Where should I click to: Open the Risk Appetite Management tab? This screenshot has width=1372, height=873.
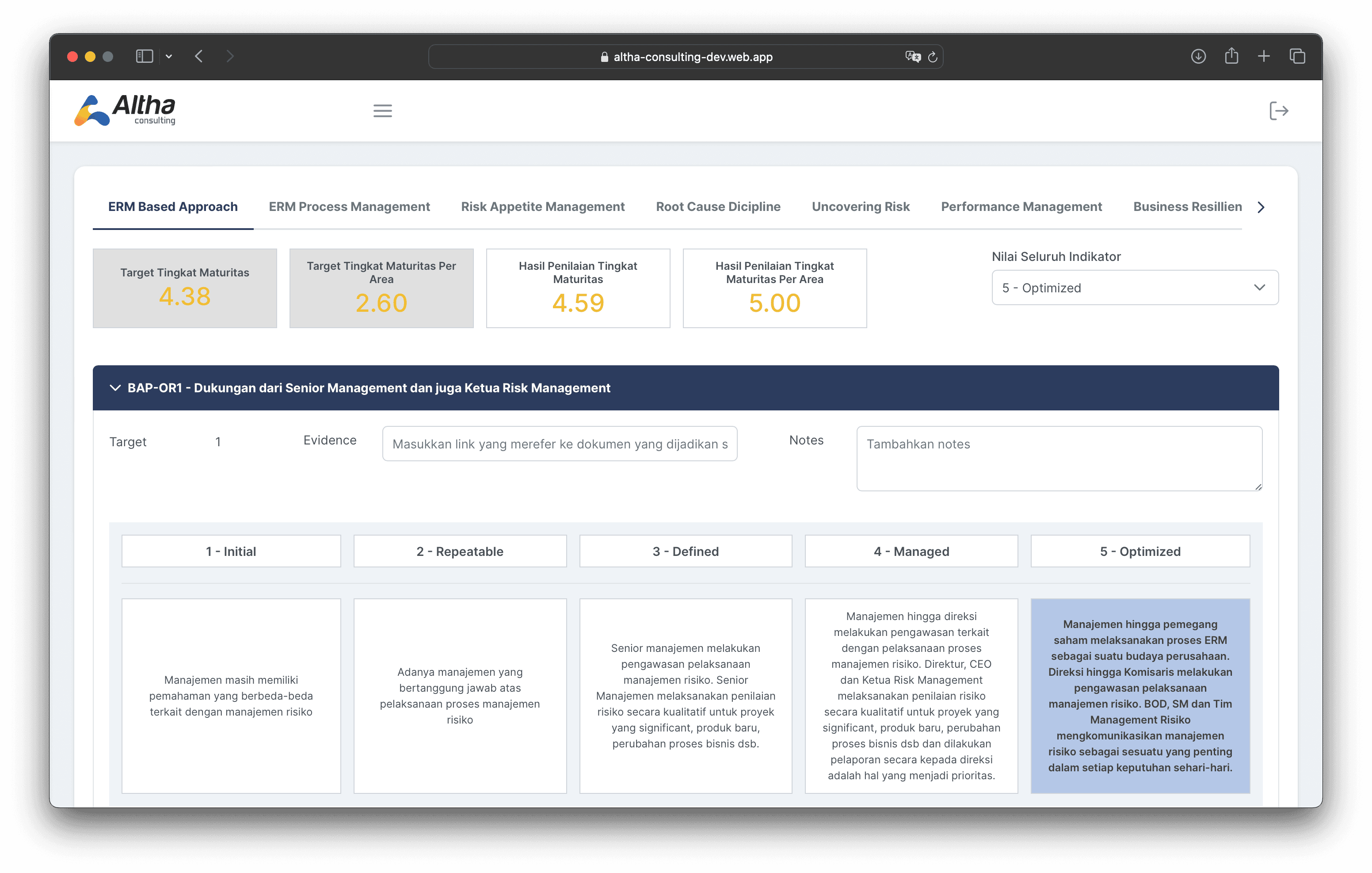pyautogui.click(x=542, y=207)
